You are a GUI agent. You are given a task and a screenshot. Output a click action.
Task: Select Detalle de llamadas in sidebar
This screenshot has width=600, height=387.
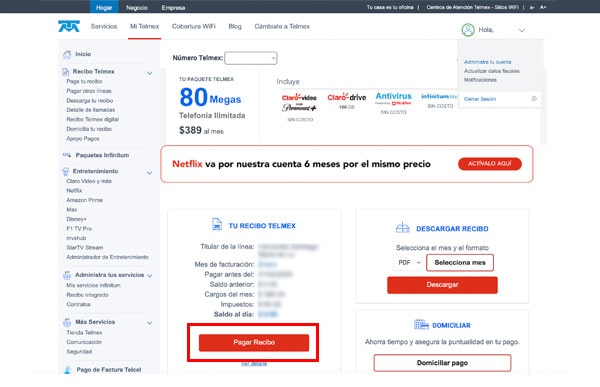(91, 110)
